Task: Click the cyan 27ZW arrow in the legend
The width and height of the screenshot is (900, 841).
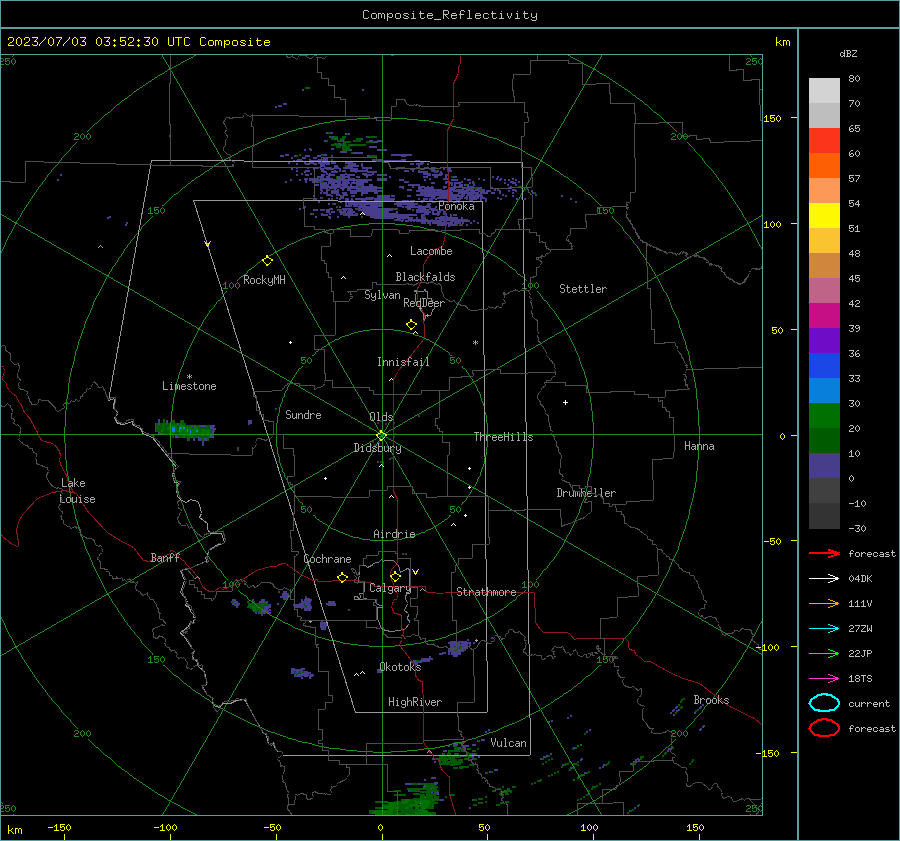Action: point(824,629)
